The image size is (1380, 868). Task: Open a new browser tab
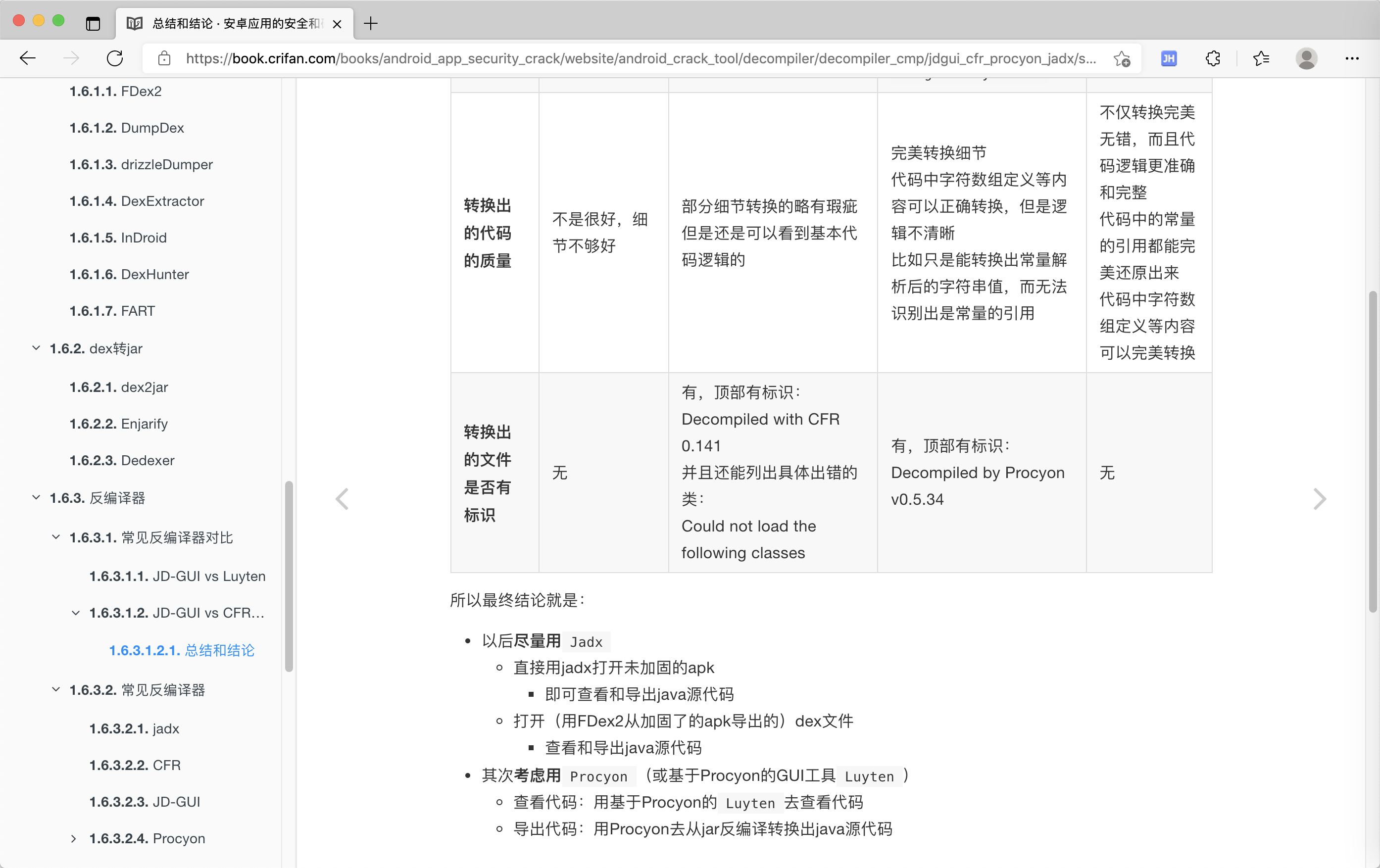[x=371, y=23]
